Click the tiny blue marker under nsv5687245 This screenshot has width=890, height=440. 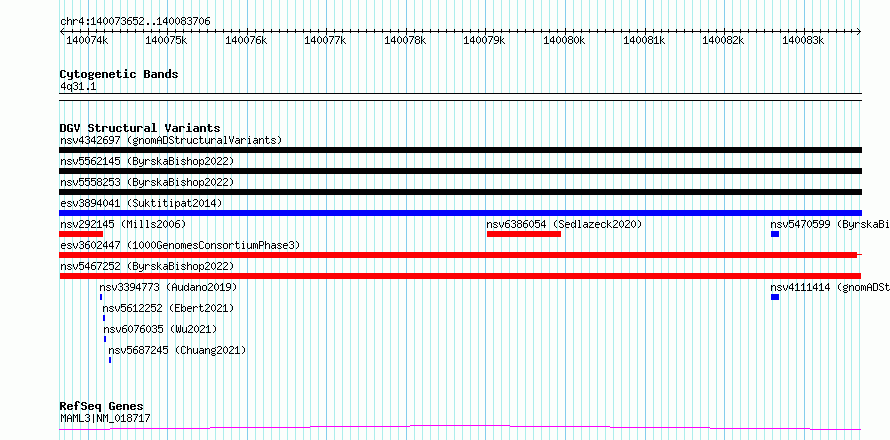pyautogui.click(x=110, y=360)
